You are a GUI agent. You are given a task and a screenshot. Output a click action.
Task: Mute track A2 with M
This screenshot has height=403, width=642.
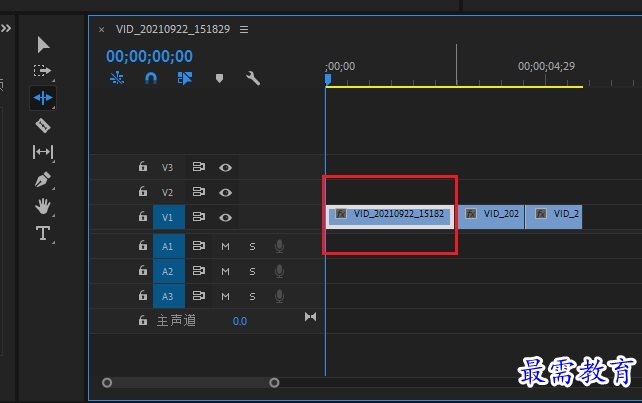(x=225, y=272)
